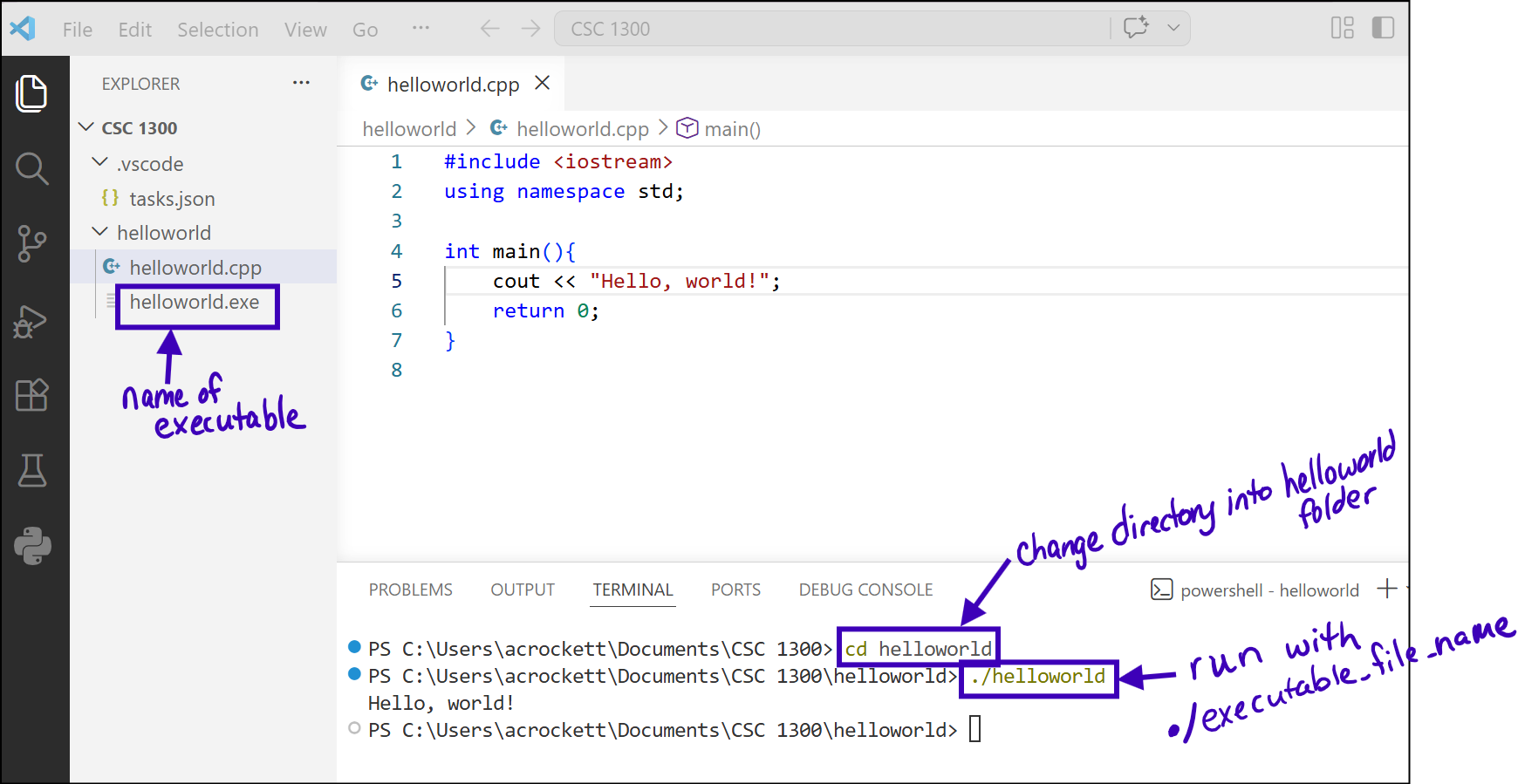
Task: Click the CSC 1300 command center search box
Action: tap(829, 29)
